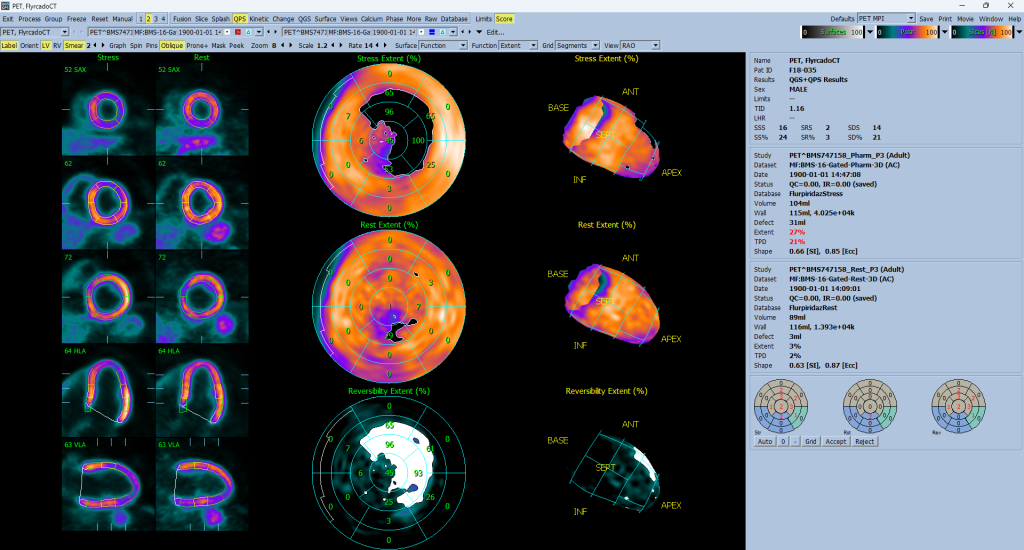Open the Process menu
The height and width of the screenshot is (550, 1024).
coord(29,19)
